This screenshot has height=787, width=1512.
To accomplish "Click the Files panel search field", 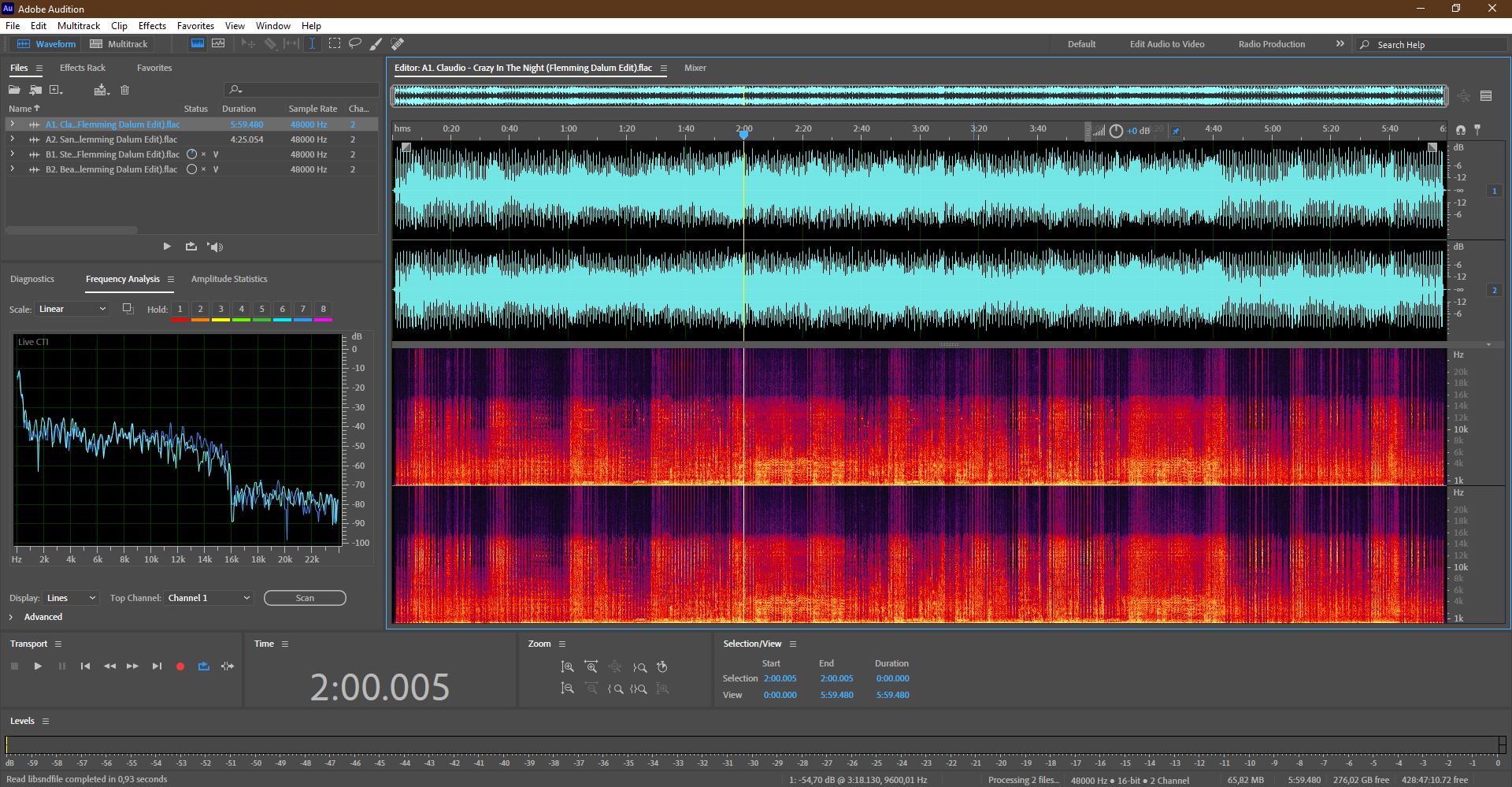I will tap(301, 90).
